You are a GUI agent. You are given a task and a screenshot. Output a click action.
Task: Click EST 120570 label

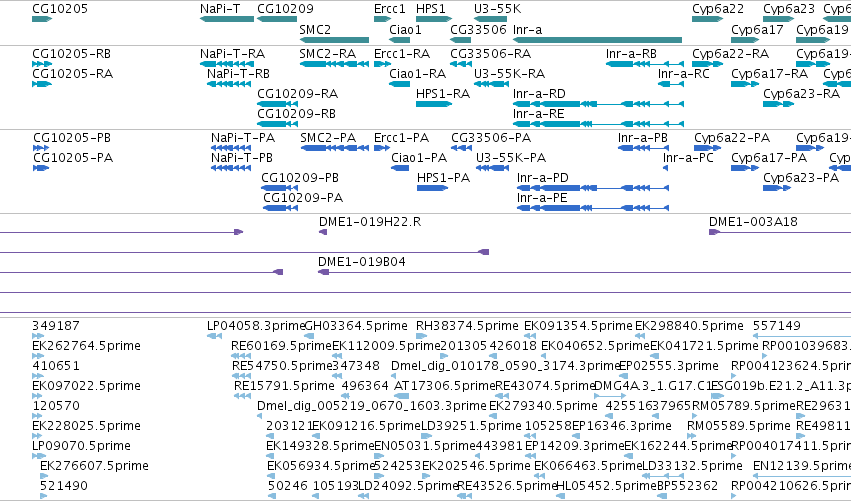coord(56,405)
